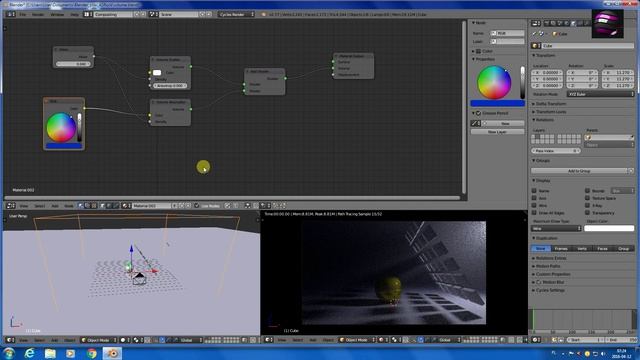Toggle the Grease Pencil checkbox

coord(478,113)
